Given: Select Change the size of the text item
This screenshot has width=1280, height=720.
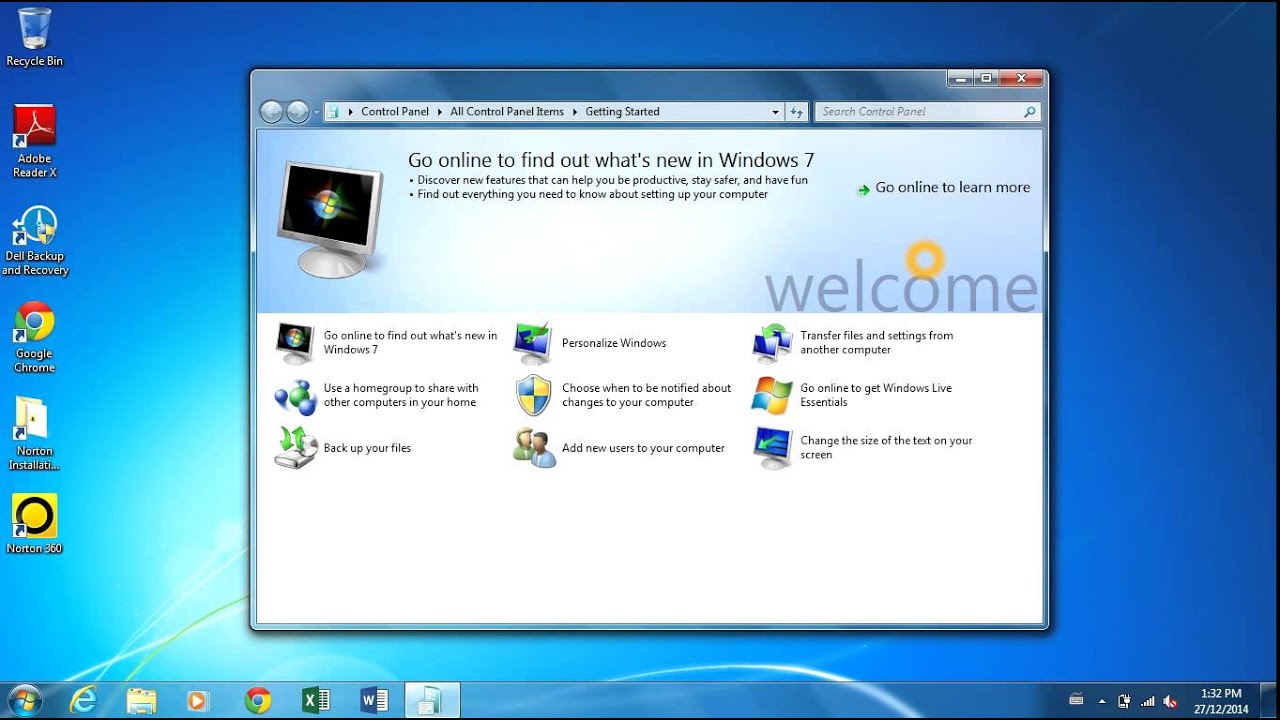Looking at the screenshot, I should pyautogui.click(x=863, y=448).
